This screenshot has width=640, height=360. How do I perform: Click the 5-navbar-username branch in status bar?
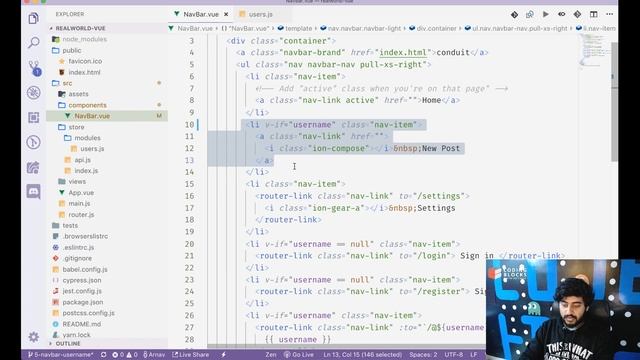[60, 355]
